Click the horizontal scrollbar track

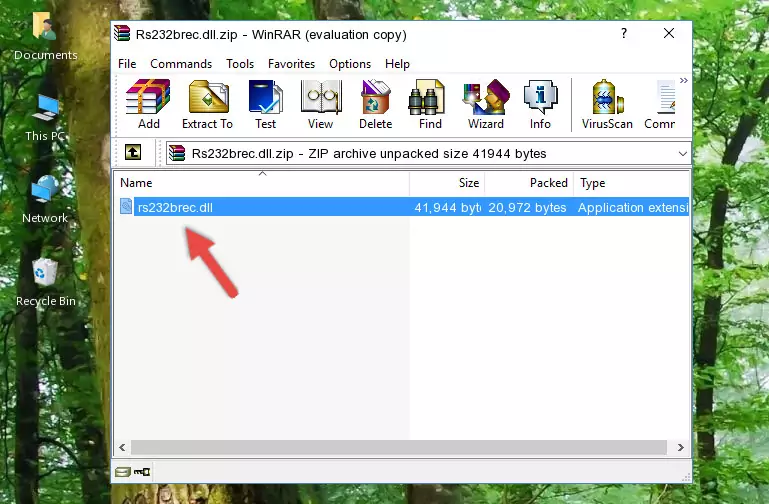coord(399,447)
